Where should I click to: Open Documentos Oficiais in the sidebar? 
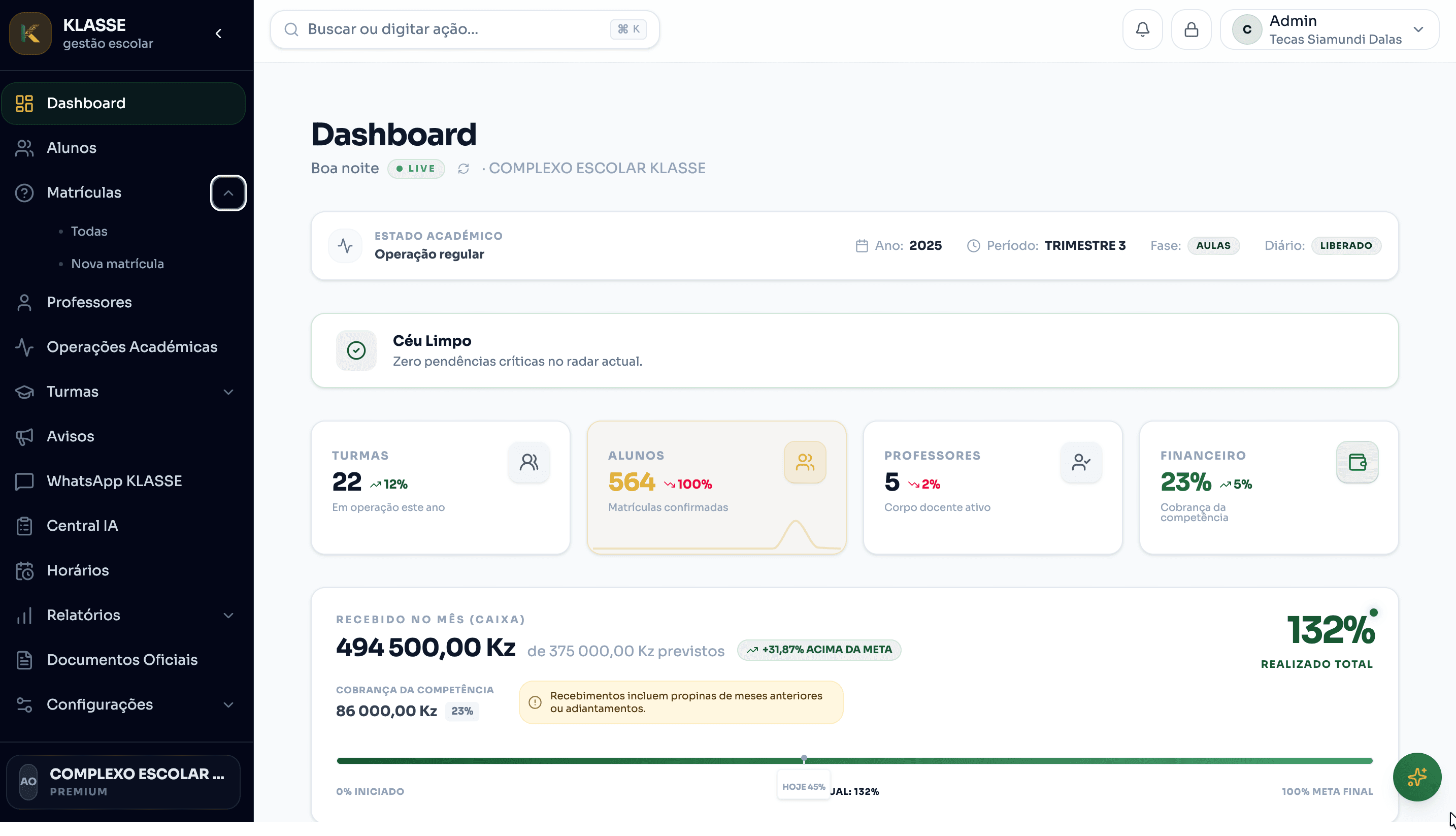[x=123, y=660]
